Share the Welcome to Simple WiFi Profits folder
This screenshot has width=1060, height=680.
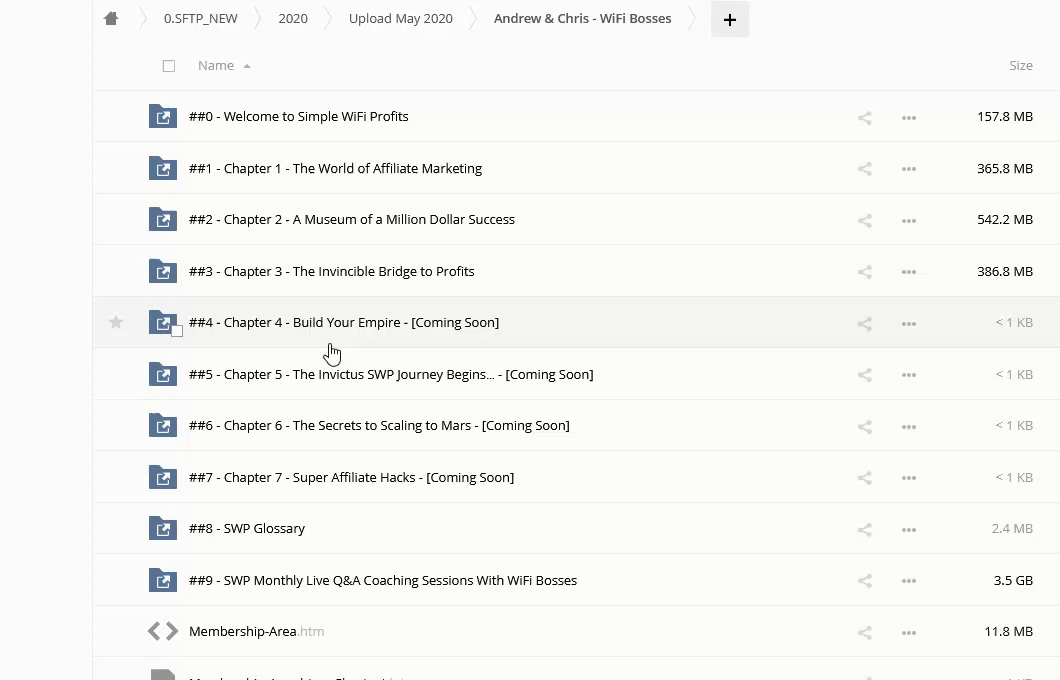click(864, 118)
